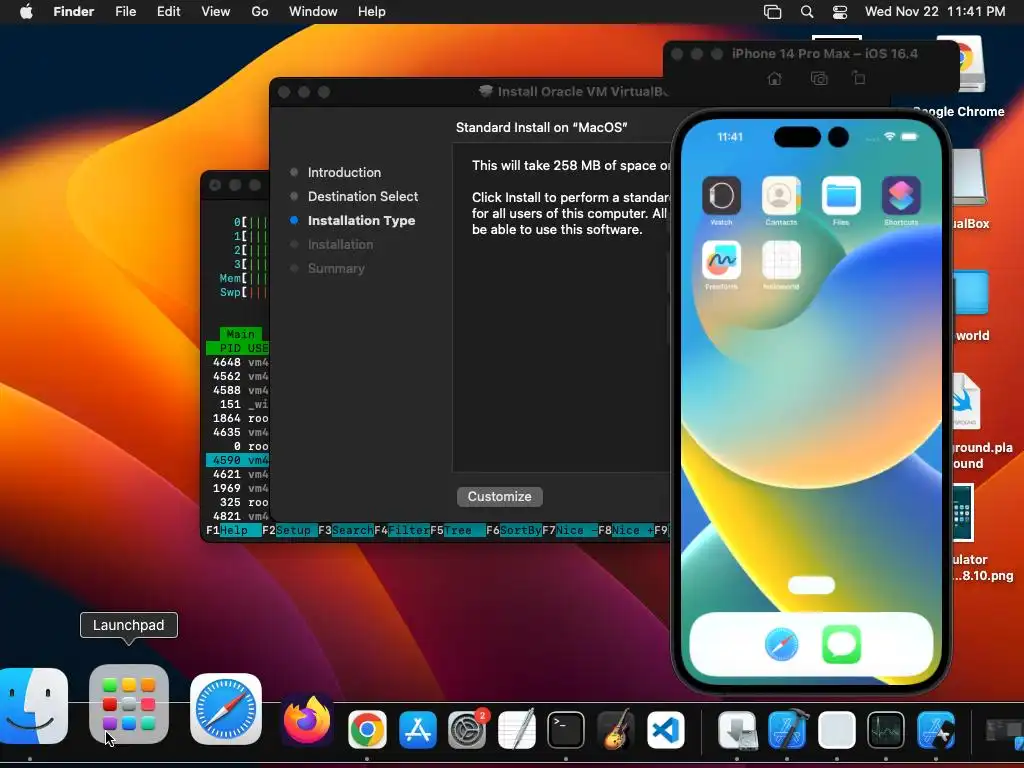Select htop process row PID 4648
1024x768 pixels.
click(x=238, y=362)
